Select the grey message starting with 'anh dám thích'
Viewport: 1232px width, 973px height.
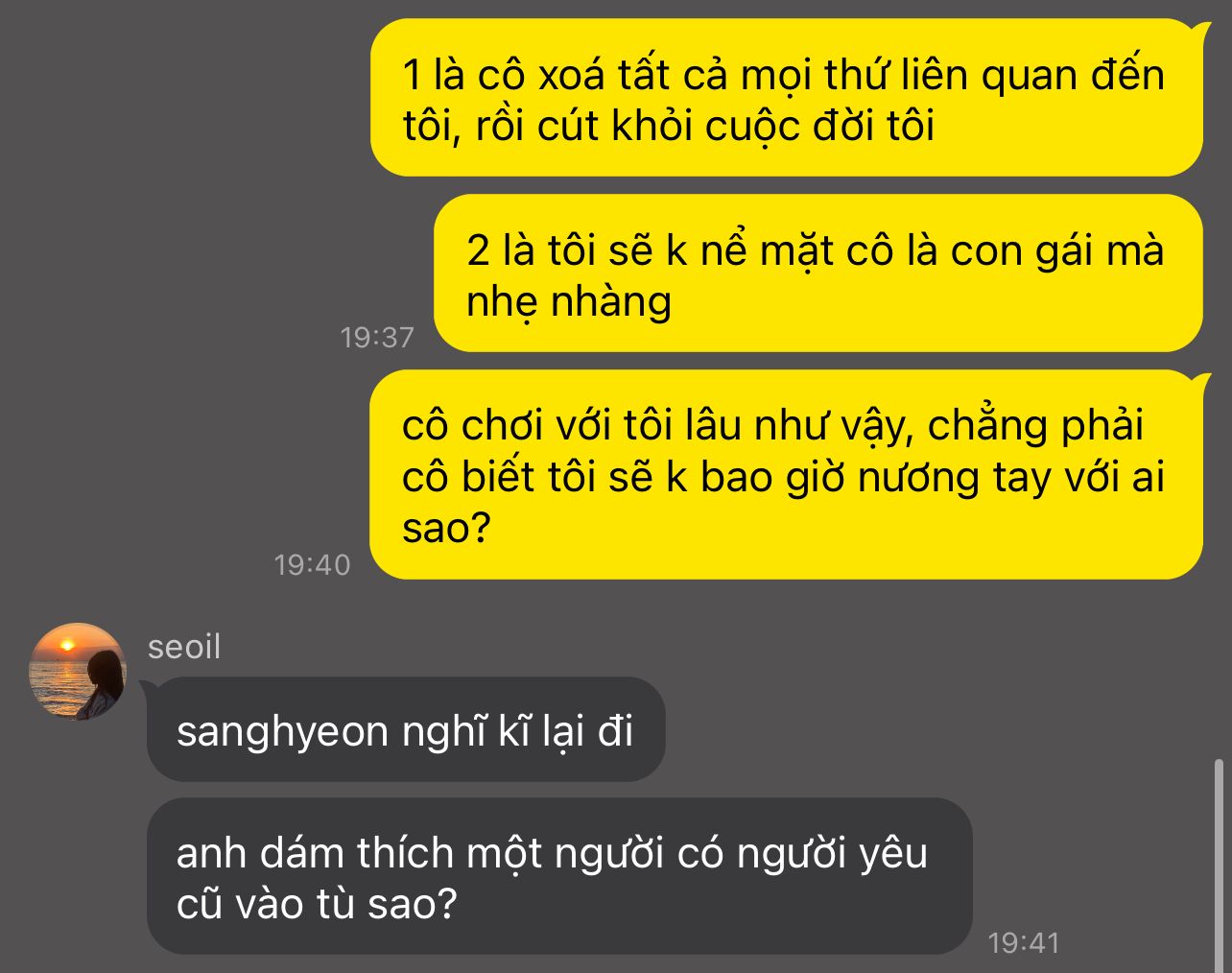559,876
